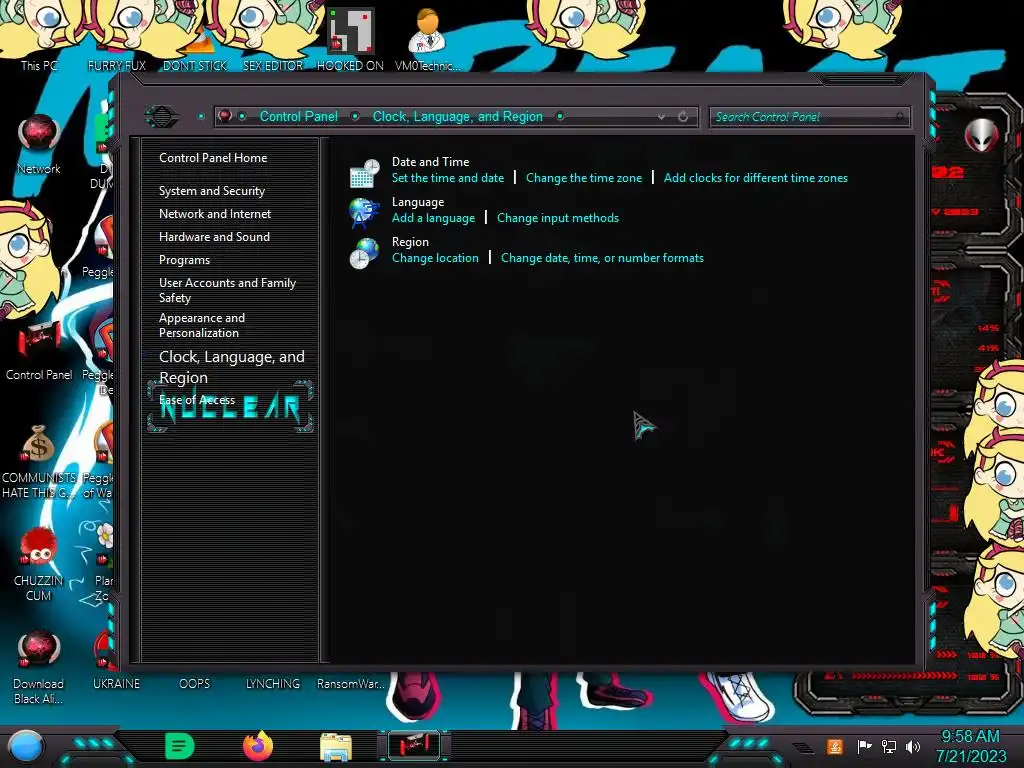The width and height of the screenshot is (1024, 768).
Task: Open the Network desktop icon
Action: [39, 144]
